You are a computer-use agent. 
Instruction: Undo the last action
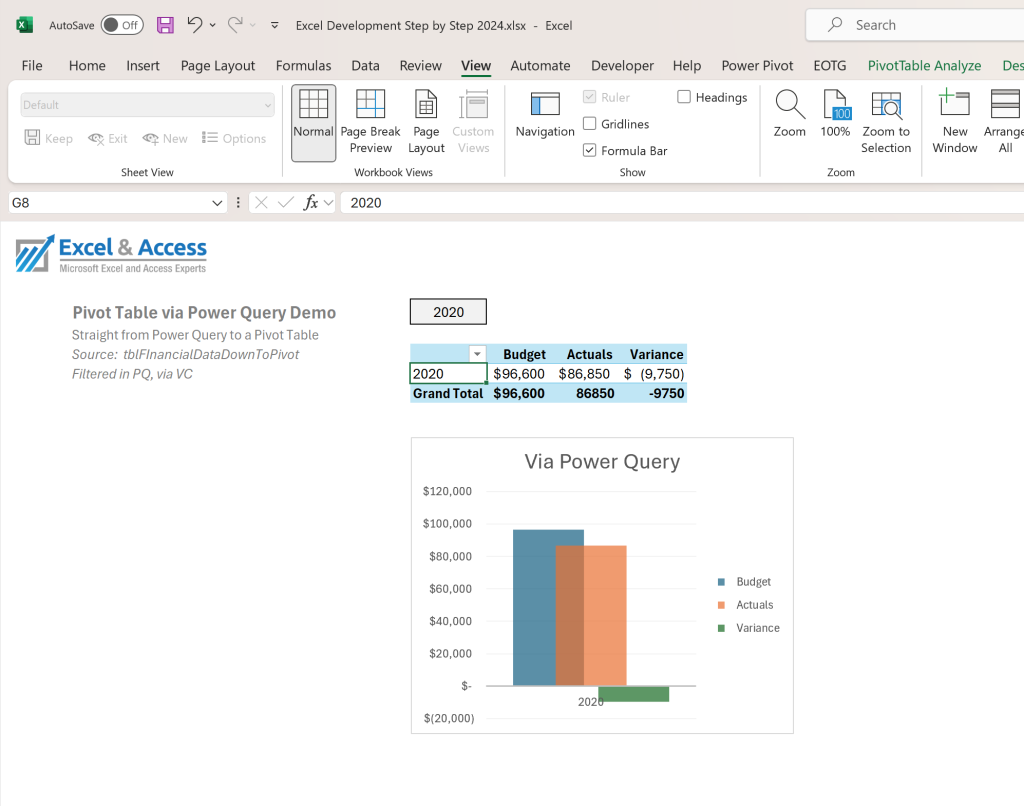[x=195, y=25]
